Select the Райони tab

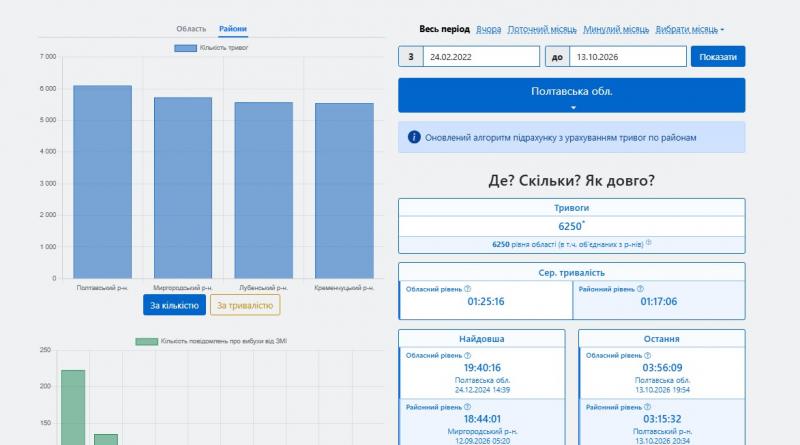(x=233, y=29)
